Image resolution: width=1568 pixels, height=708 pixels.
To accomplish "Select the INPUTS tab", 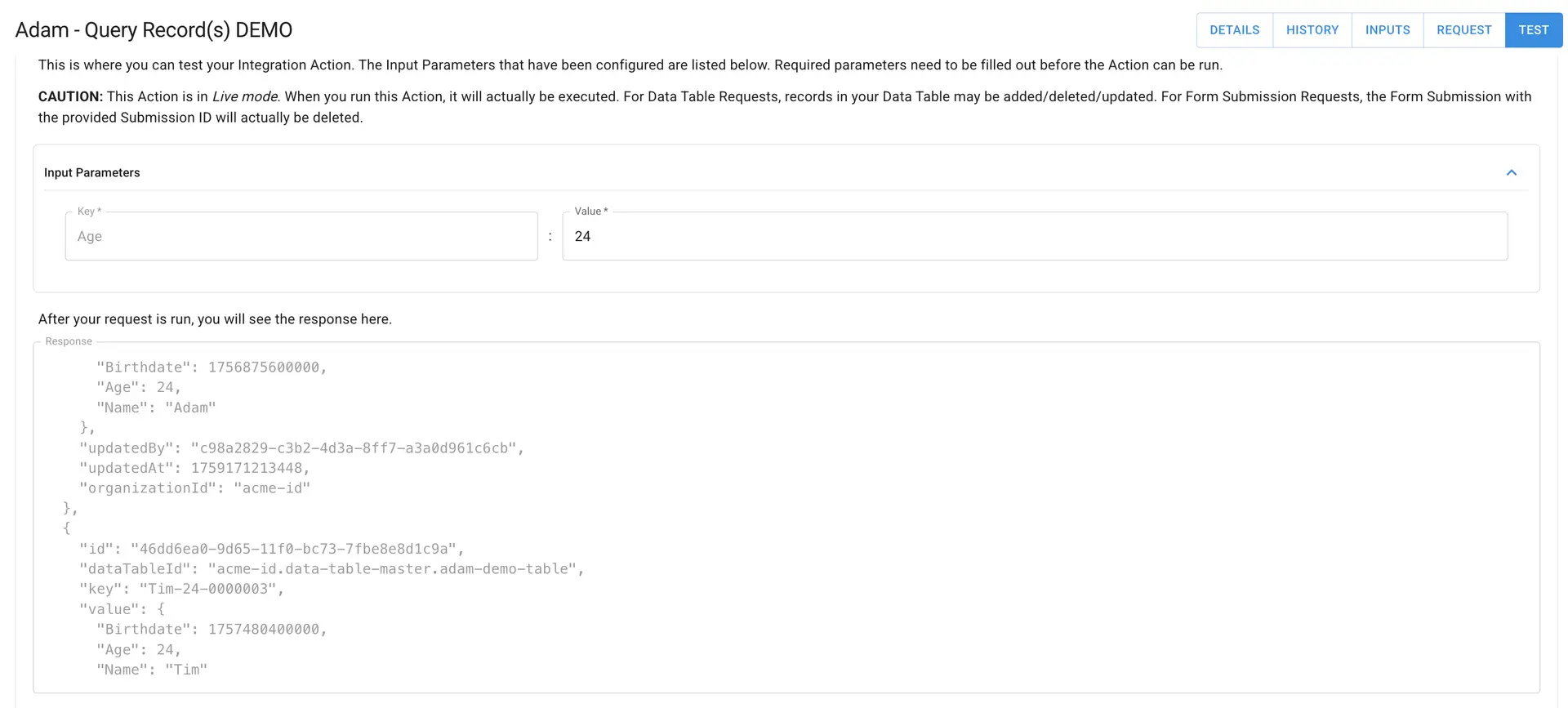I will coord(1387,29).
